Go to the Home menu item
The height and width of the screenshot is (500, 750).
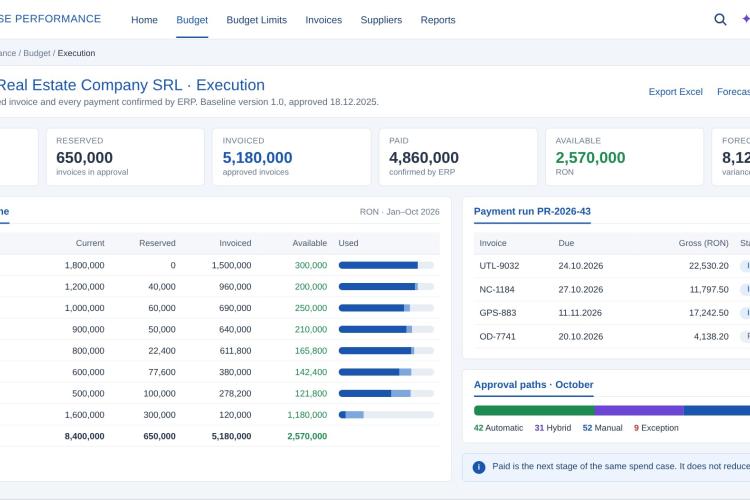pos(144,20)
